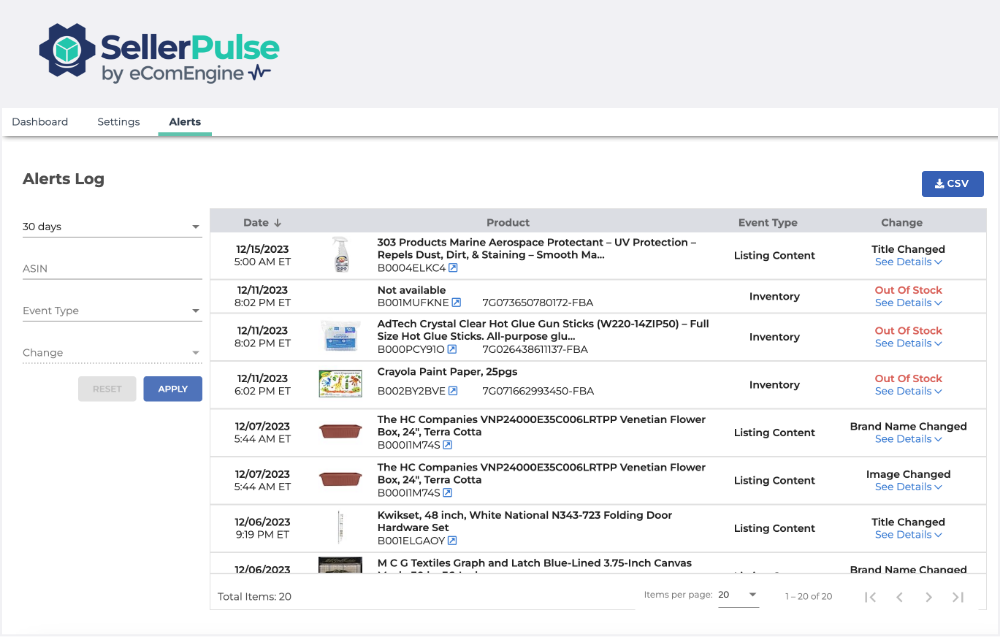Jump to first page of alerts
Image resolution: width=1000 pixels, height=637 pixels.
pyautogui.click(x=870, y=597)
